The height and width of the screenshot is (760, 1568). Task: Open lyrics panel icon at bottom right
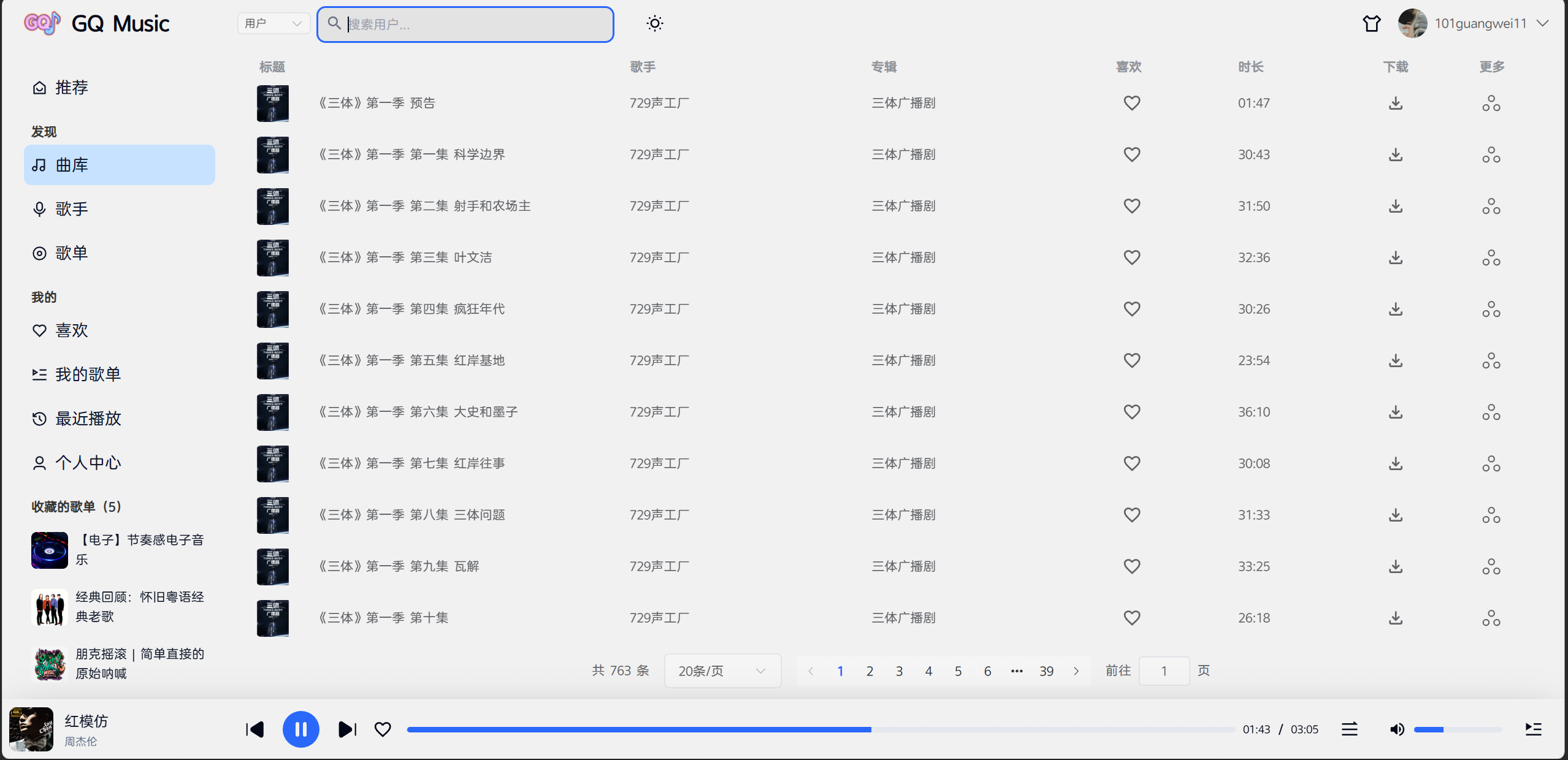pyautogui.click(x=1533, y=729)
